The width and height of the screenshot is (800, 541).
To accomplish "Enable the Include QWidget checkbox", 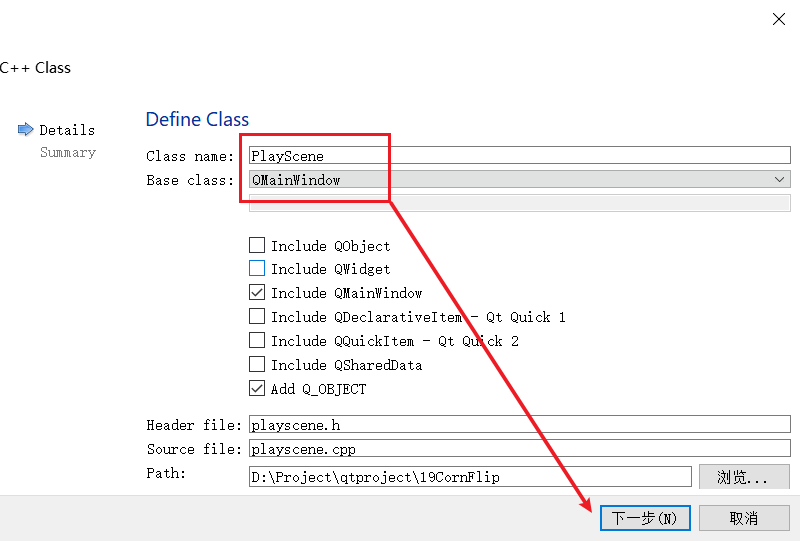I will [257, 268].
